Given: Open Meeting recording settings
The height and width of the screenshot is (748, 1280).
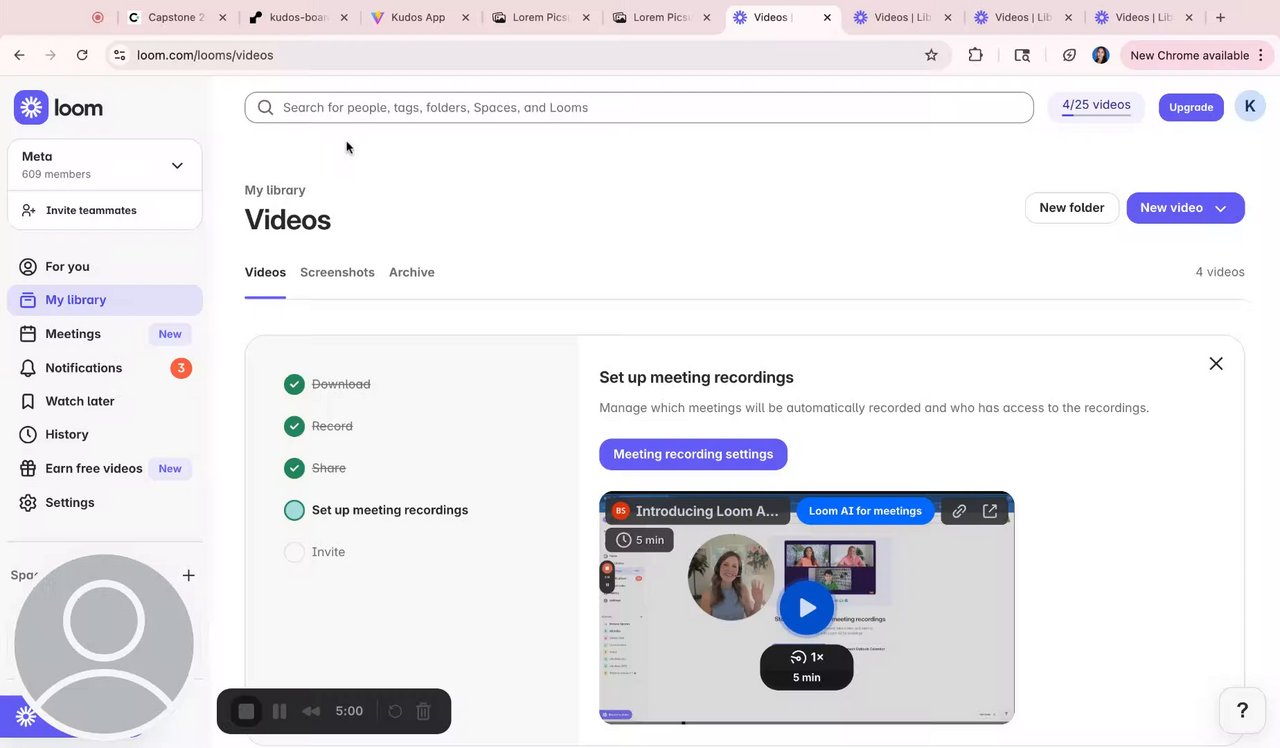Looking at the screenshot, I should [693, 454].
